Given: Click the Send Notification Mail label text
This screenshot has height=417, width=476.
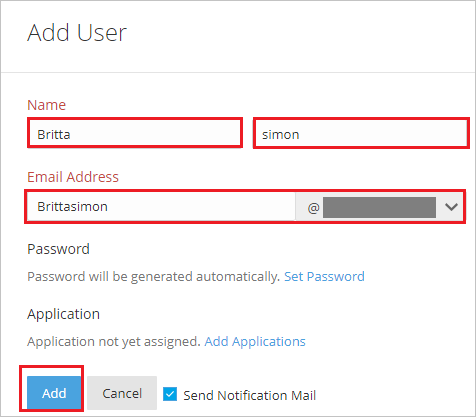Looking at the screenshot, I should tap(249, 396).
